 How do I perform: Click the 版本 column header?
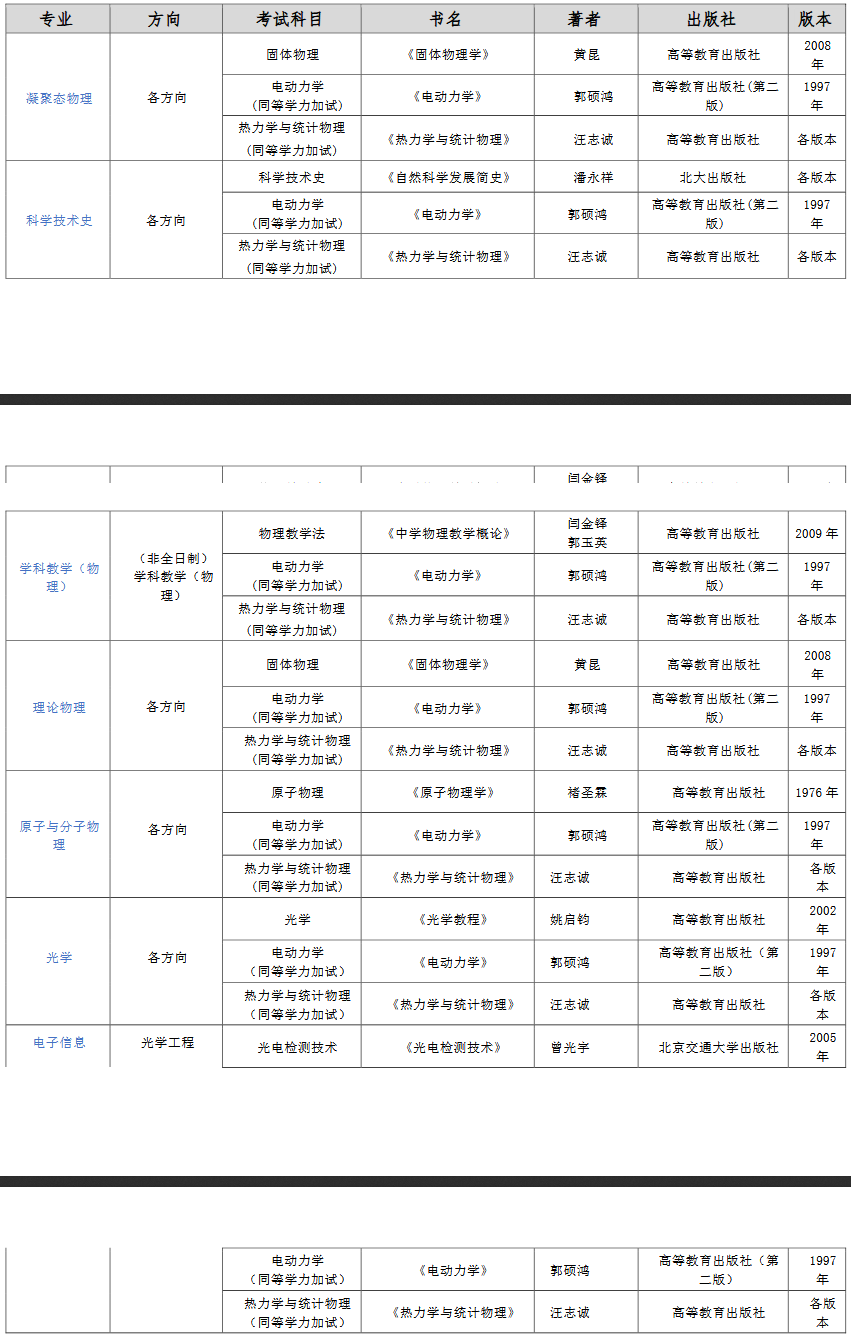(816, 19)
